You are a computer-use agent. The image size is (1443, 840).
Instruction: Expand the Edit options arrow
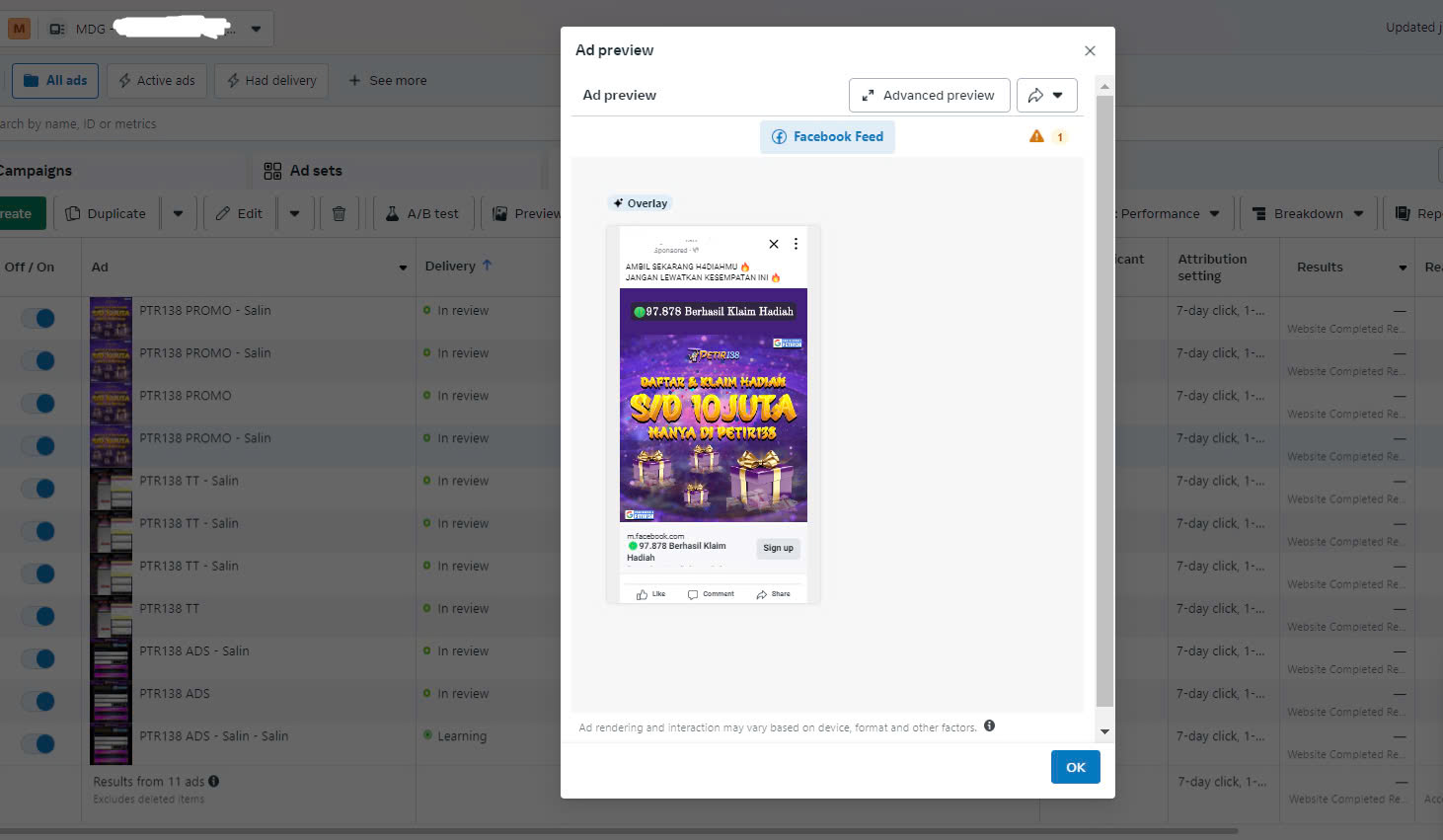[x=294, y=213]
